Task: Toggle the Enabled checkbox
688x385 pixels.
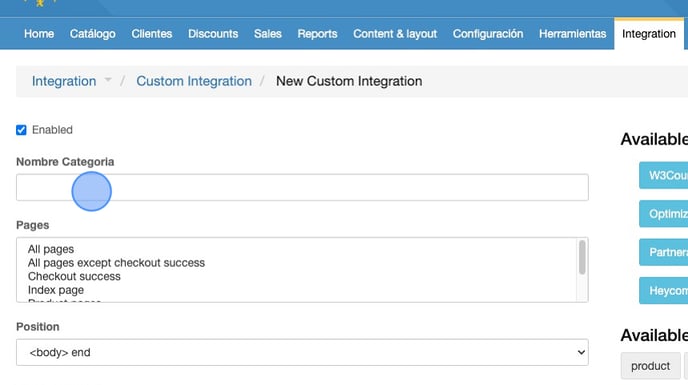Action: pyautogui.click(x=21, y=130)
